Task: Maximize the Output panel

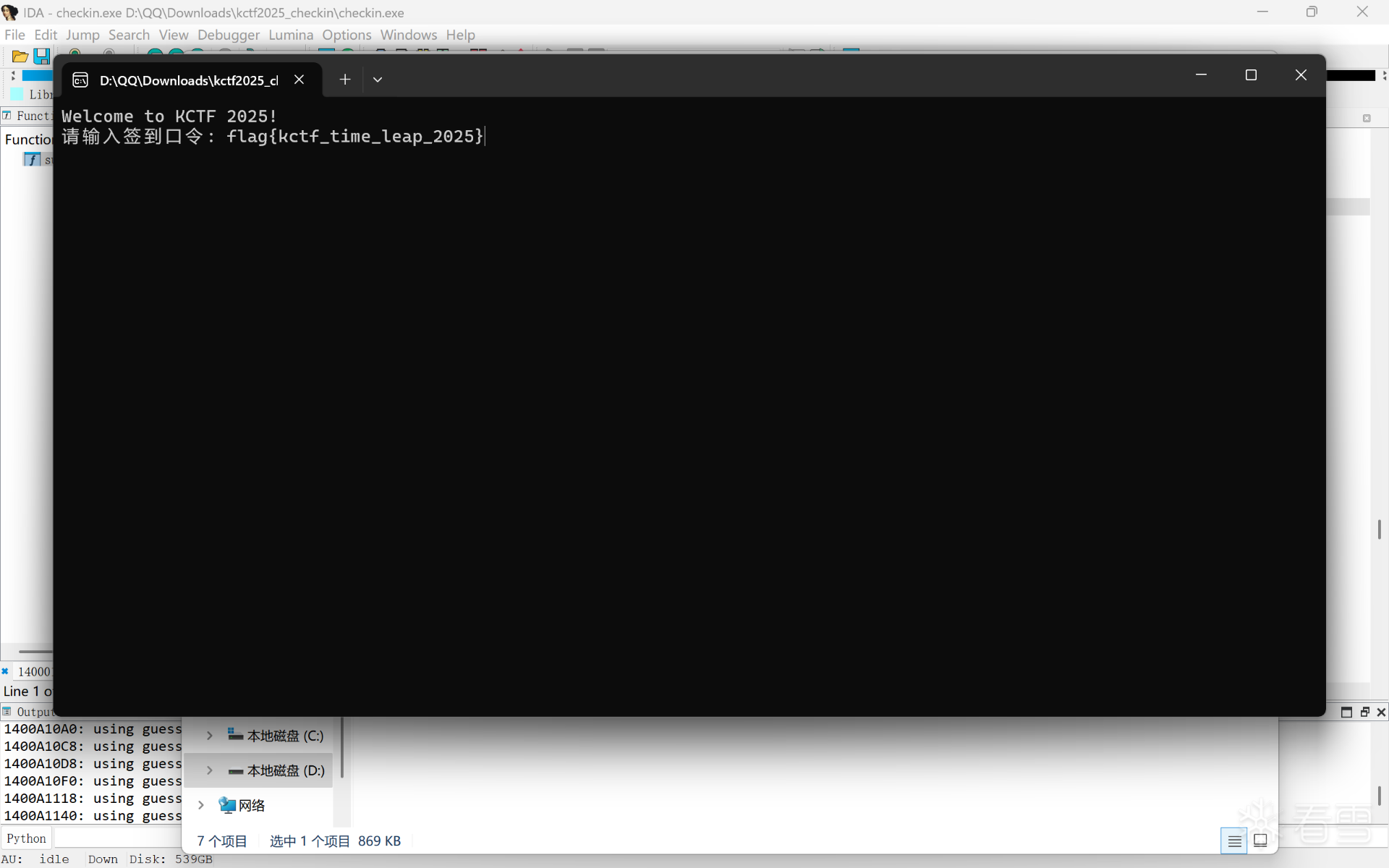Action: click(1346, 712)
